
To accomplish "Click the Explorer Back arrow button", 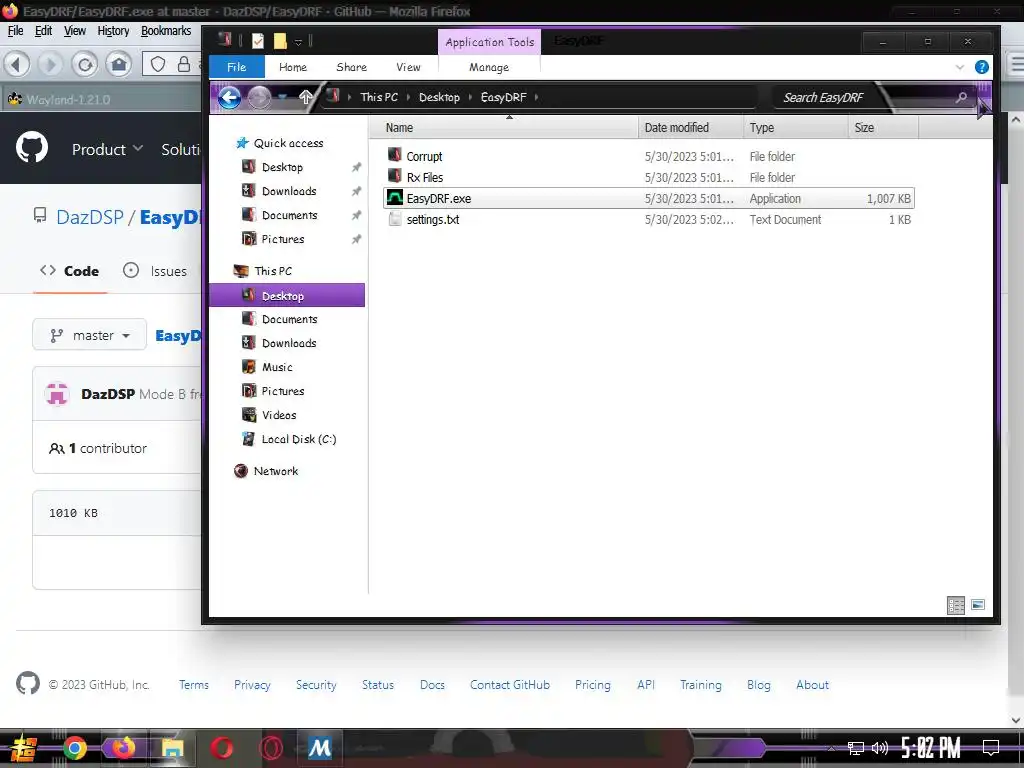I will tap(229, 98).
